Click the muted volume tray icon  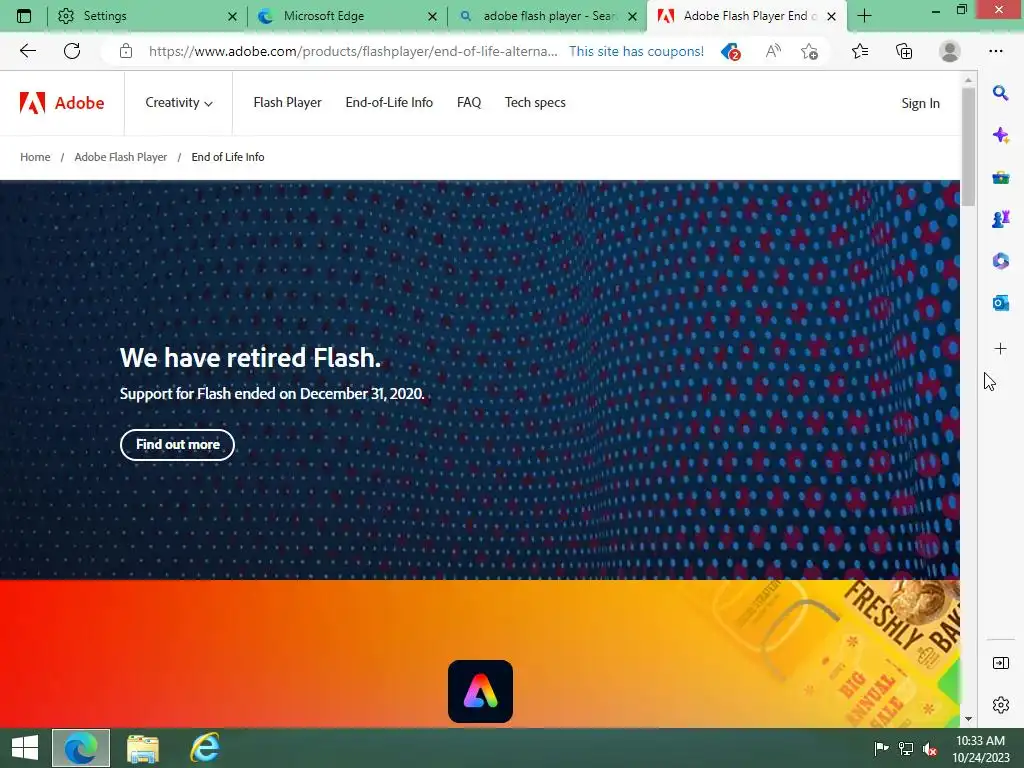(930, 748)
